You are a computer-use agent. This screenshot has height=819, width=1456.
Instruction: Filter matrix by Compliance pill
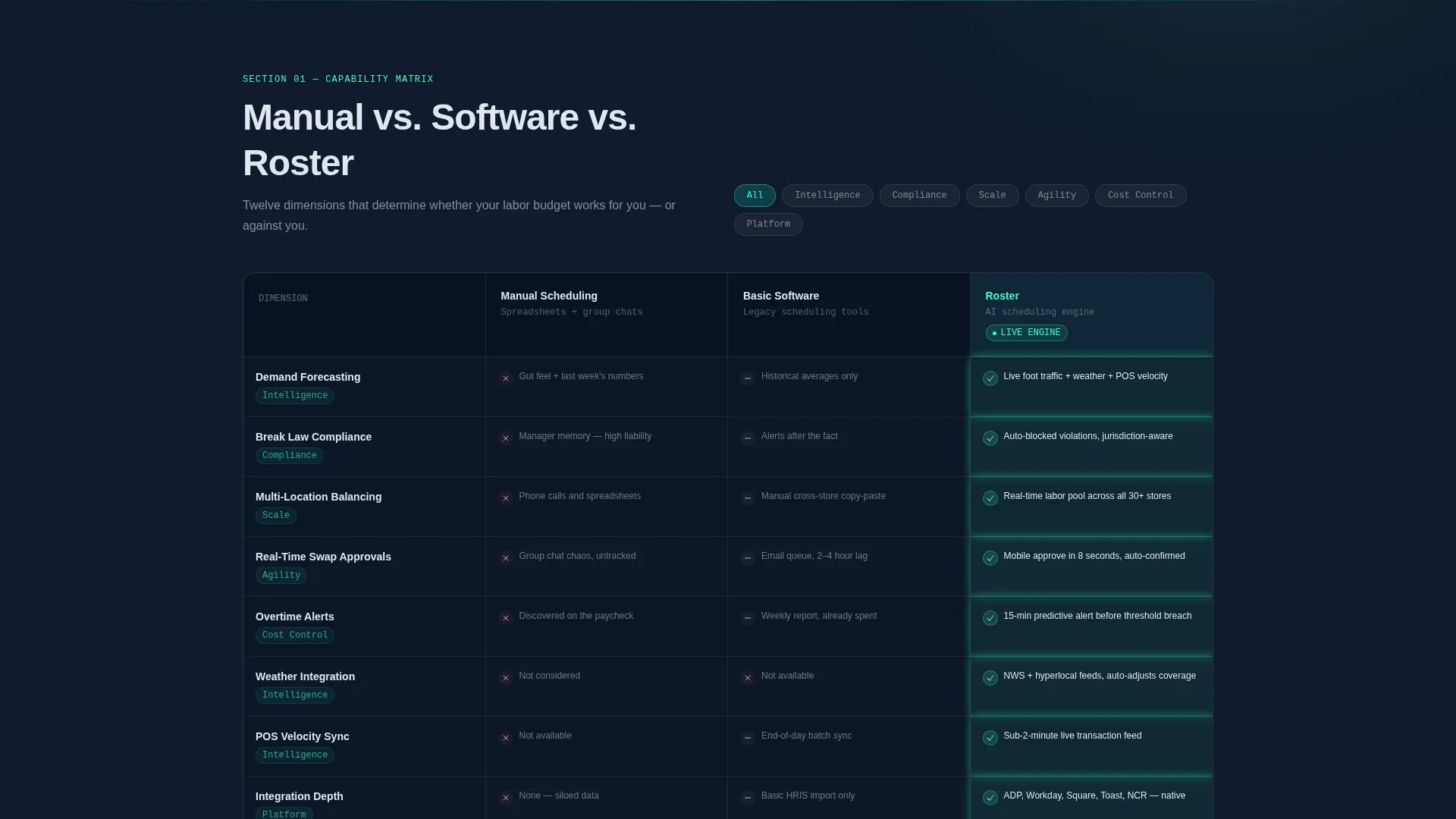[919, 196]
